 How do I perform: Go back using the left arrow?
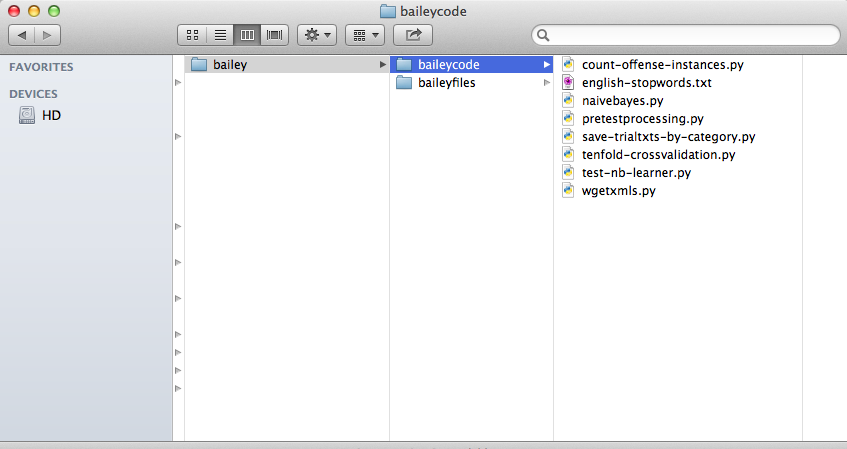pos(22,35)
